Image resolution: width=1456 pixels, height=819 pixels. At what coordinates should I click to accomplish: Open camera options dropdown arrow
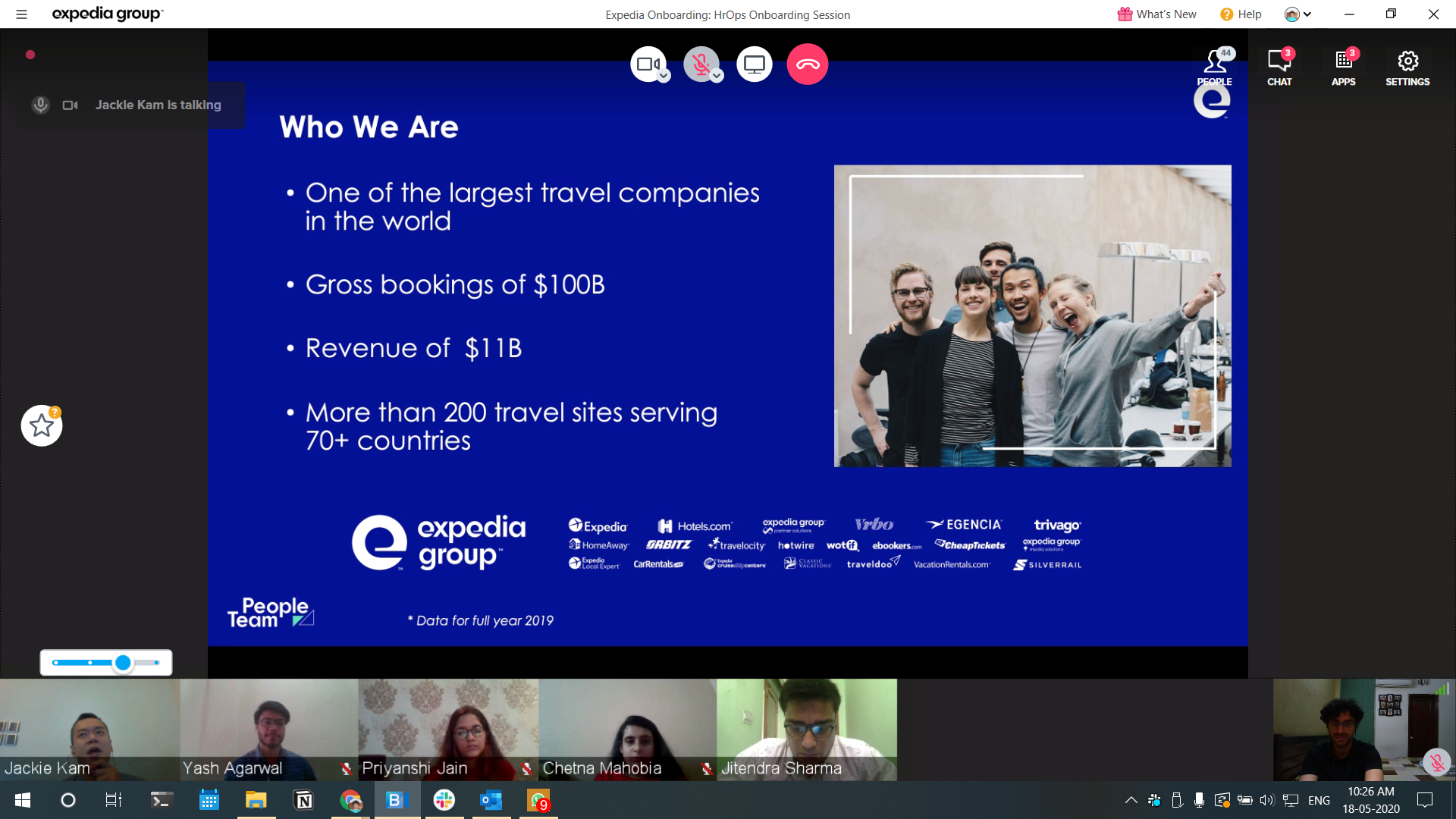click(664, 77)
